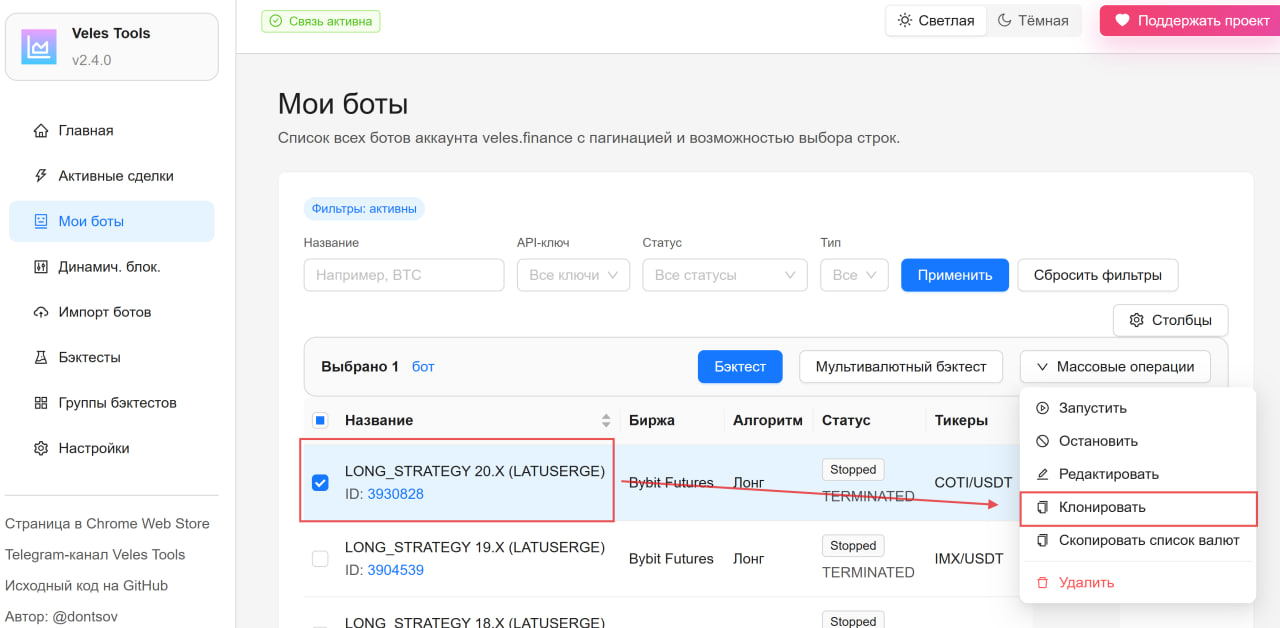Open bot ID link 3904539
The image size is (1280, 628).
pos(396,570)
